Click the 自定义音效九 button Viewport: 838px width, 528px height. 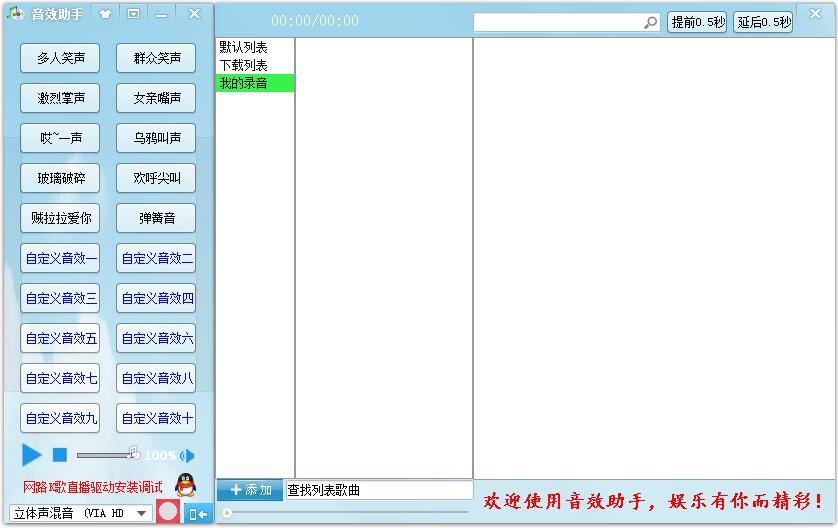click(60, 418)
